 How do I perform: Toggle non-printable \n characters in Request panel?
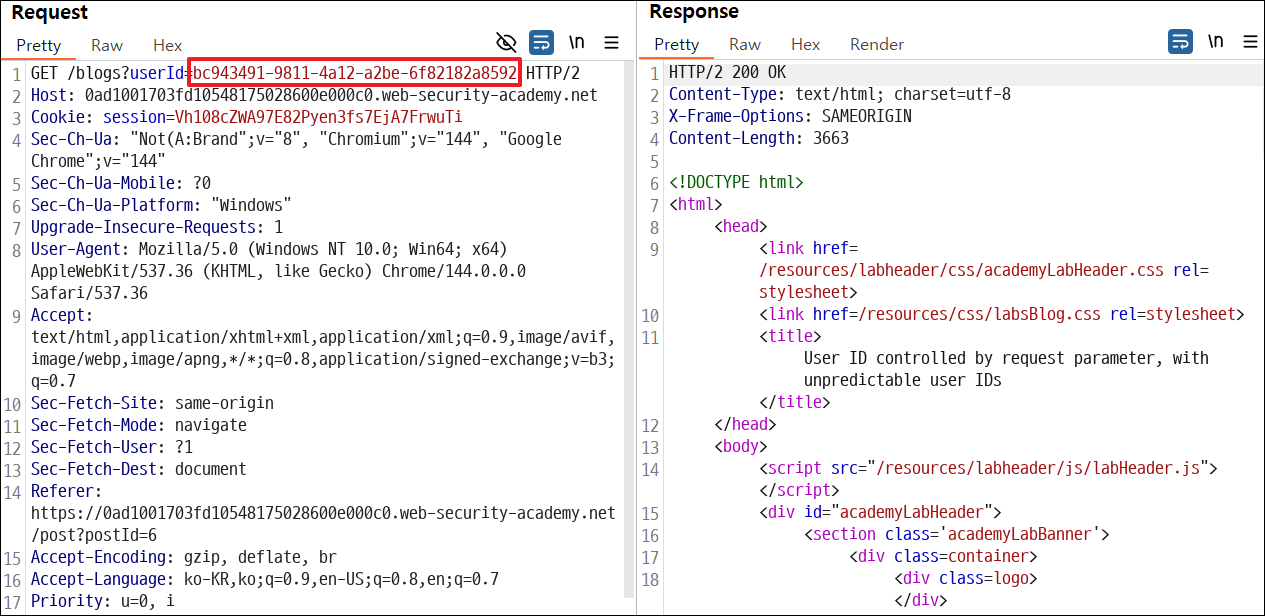[577, 42]
